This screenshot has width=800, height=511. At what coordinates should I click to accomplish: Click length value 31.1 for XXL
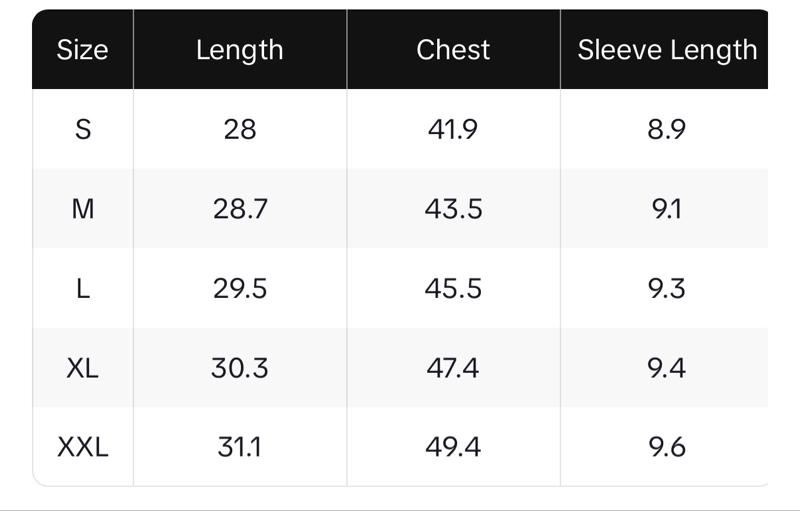pyautogui.click(x=240, y=446)
